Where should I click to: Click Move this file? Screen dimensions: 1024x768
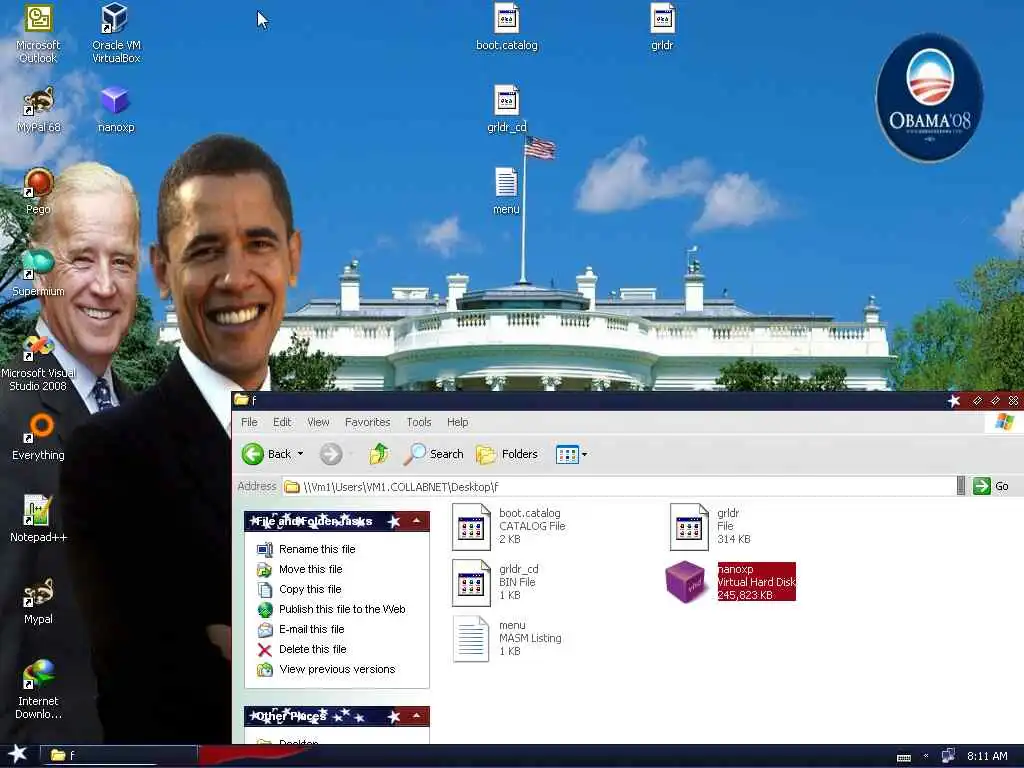click(x=310, y=569)
